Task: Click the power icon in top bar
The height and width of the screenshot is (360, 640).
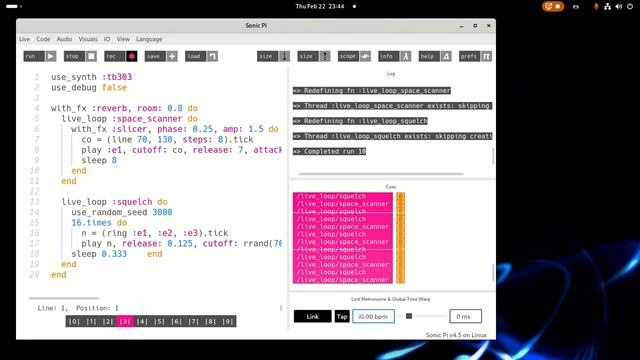Action: [x=629, y=7]
